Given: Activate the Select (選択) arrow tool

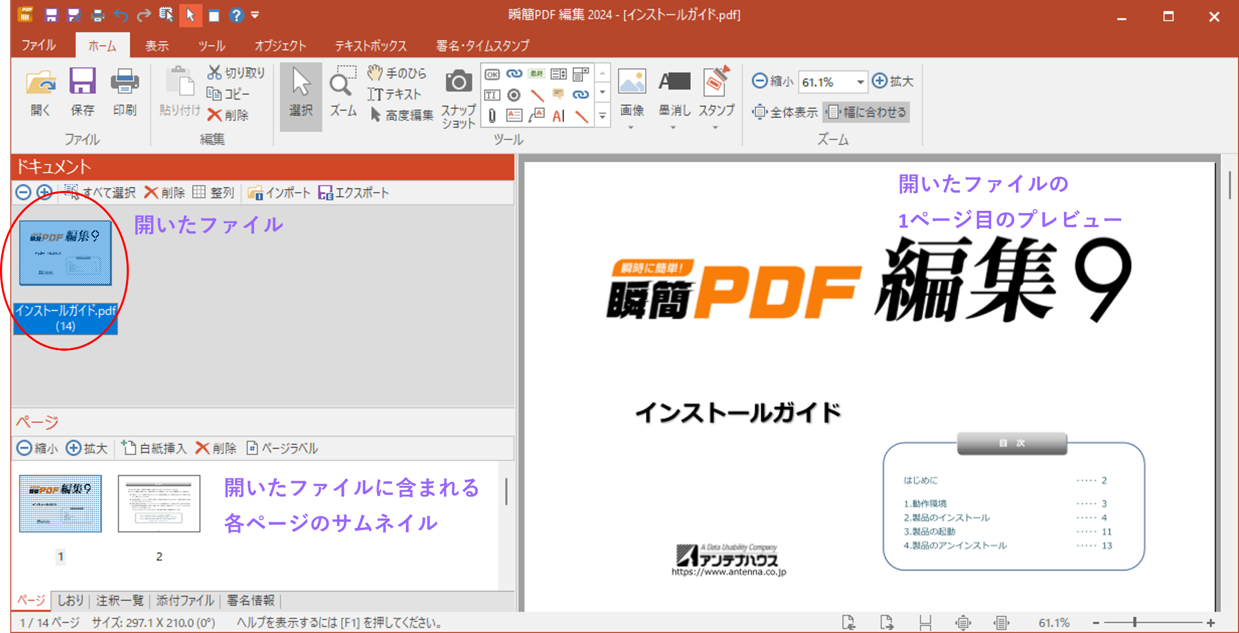Looking at the screenshot, I should (301, 97).
